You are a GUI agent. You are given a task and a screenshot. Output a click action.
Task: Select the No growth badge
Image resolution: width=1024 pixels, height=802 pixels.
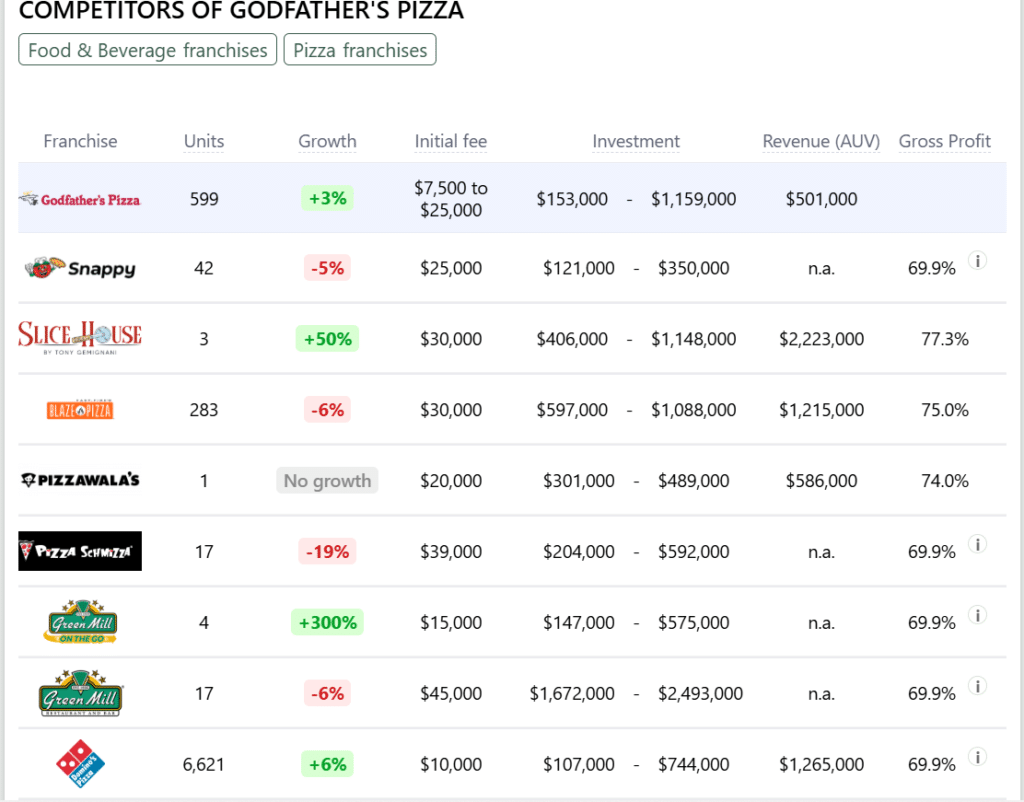coord(327,481)
